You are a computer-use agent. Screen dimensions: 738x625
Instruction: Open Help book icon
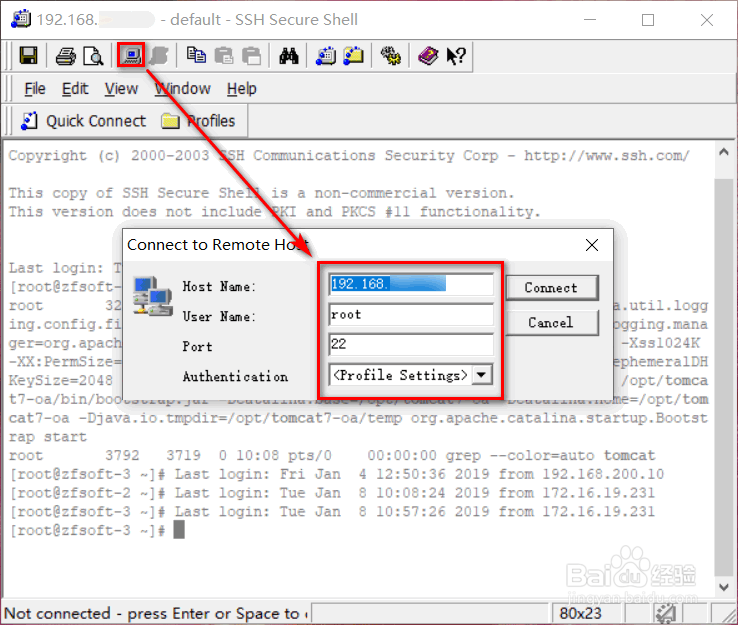tap(428, 56)
